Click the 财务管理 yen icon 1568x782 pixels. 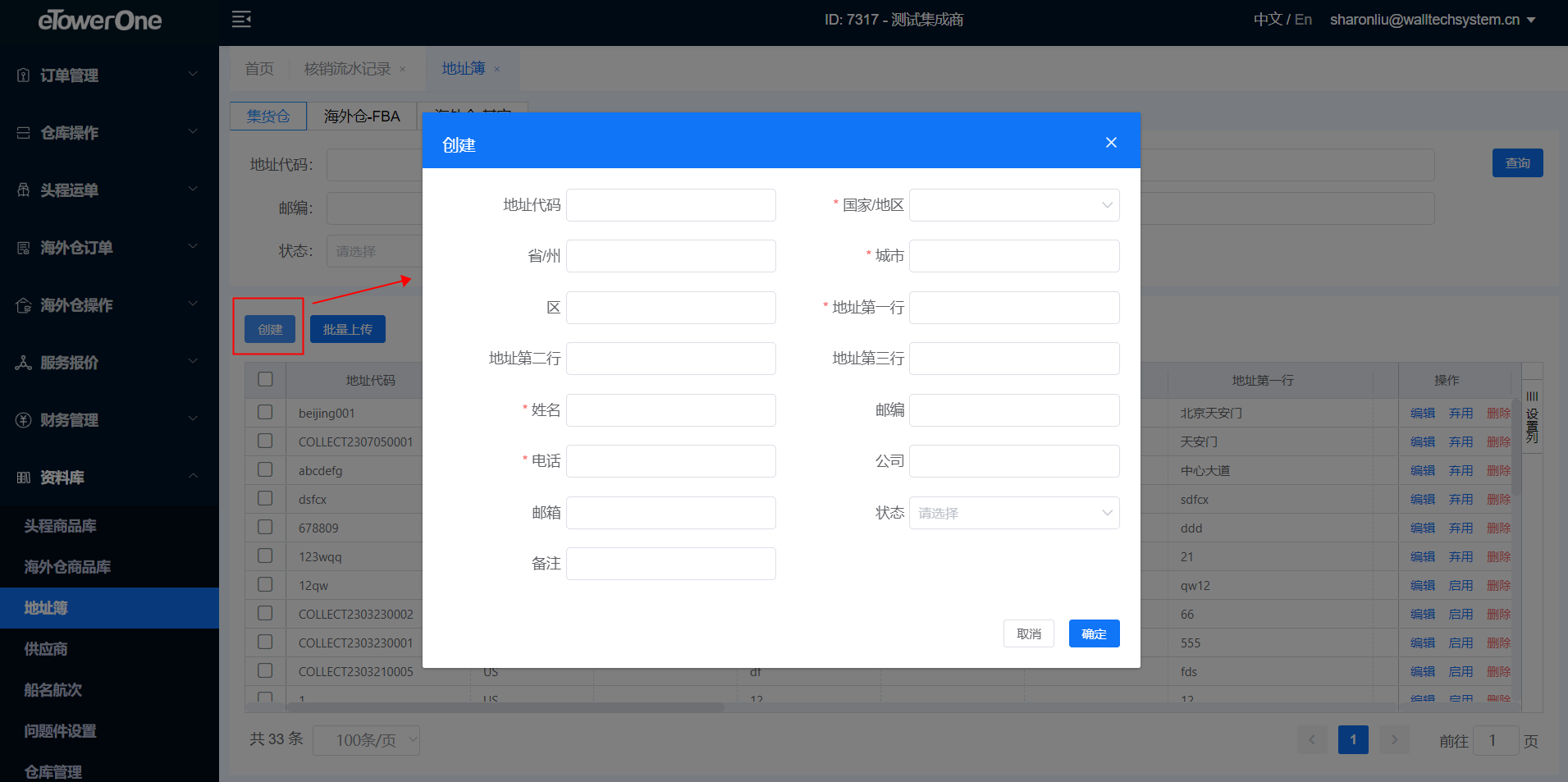[x=24, y=420]
